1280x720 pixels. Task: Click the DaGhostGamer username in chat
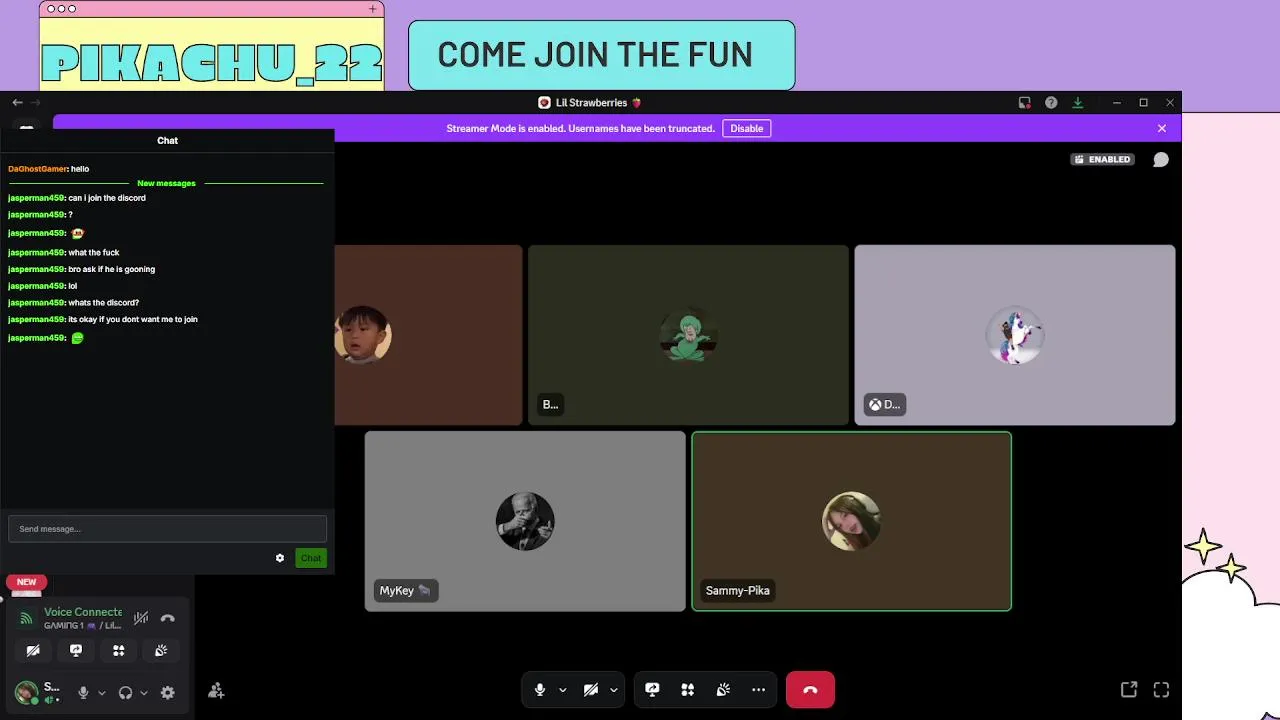click(37, 169)
